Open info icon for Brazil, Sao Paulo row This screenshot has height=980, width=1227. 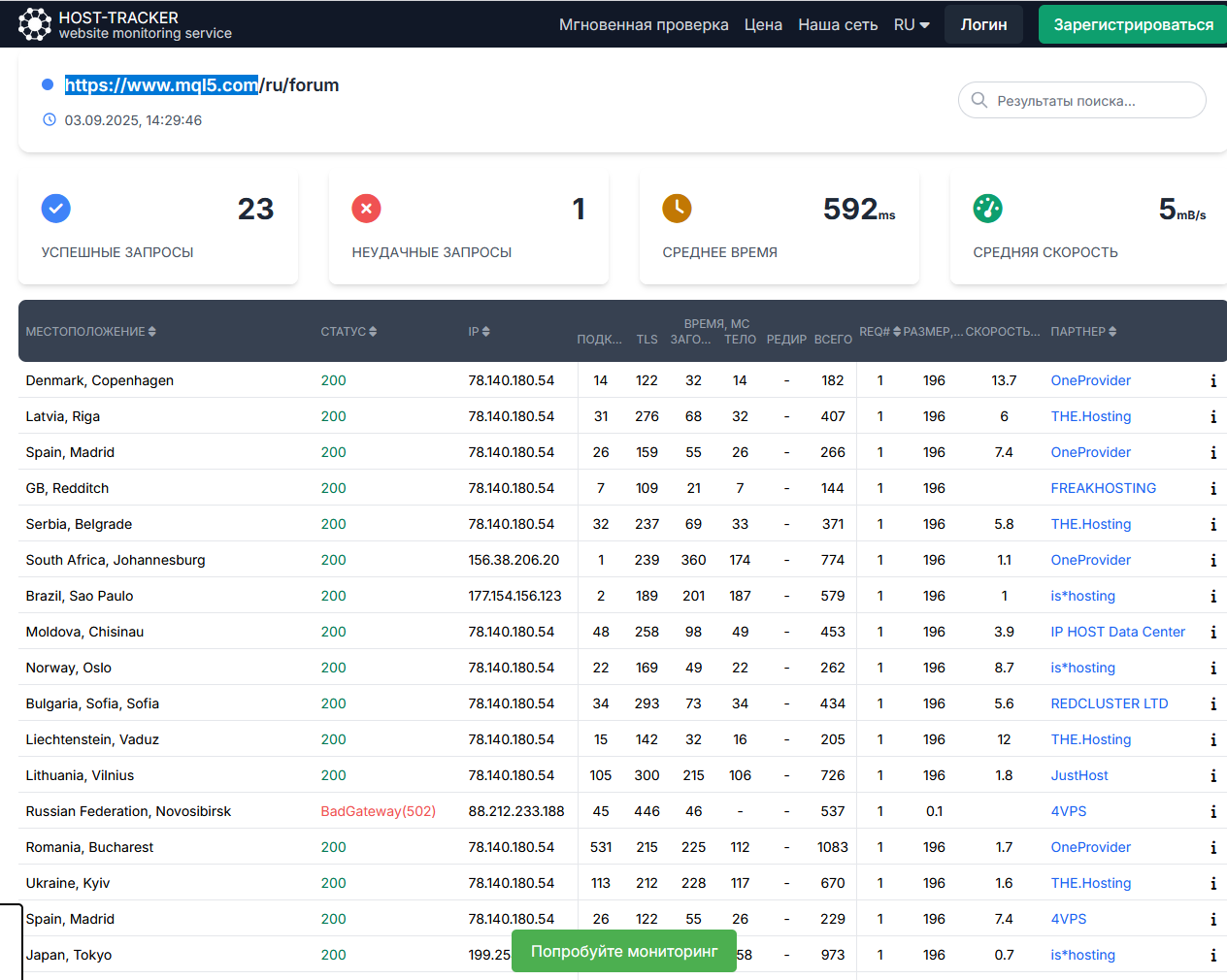1213,596
